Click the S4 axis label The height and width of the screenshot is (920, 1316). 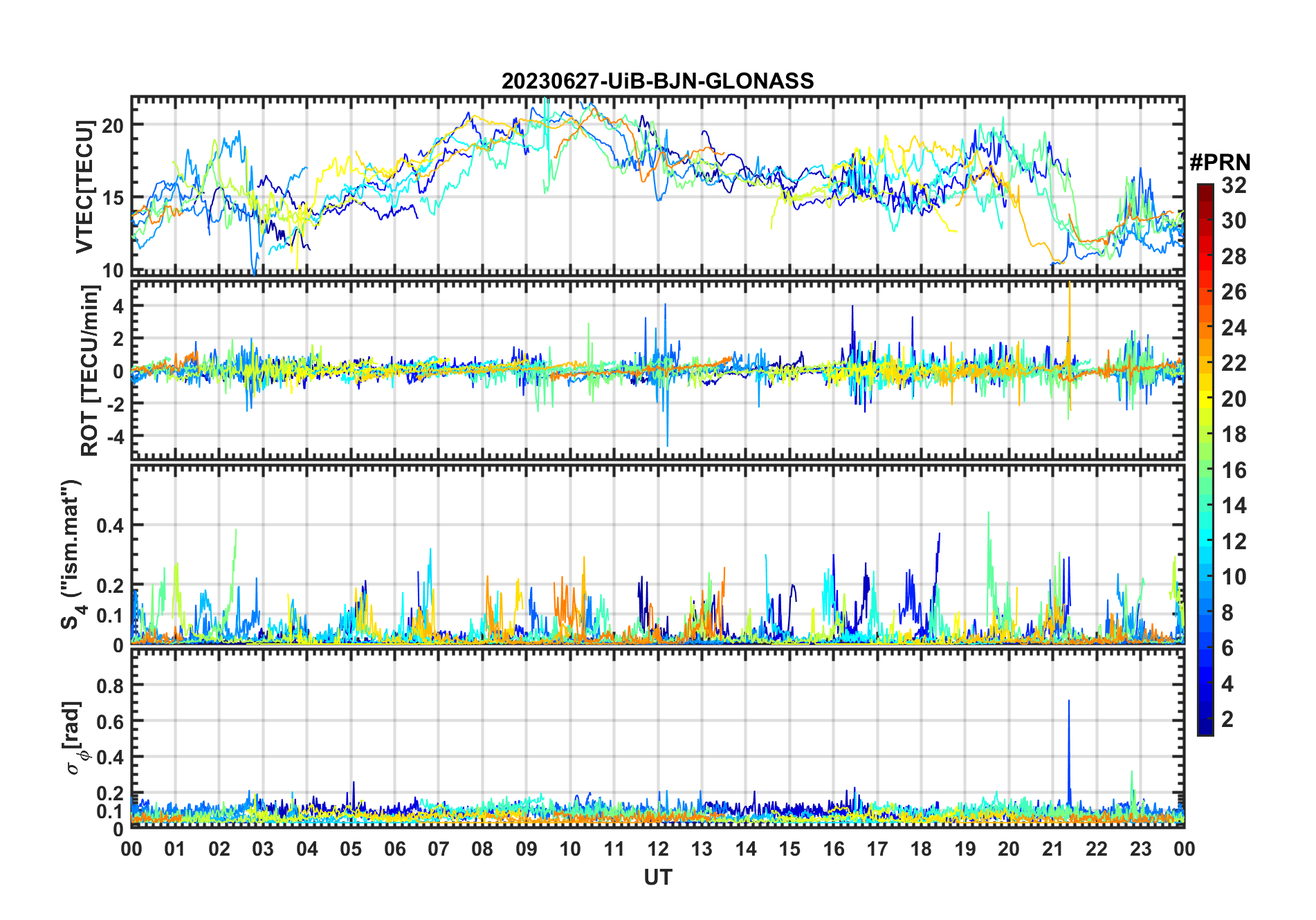click(71, 554)
